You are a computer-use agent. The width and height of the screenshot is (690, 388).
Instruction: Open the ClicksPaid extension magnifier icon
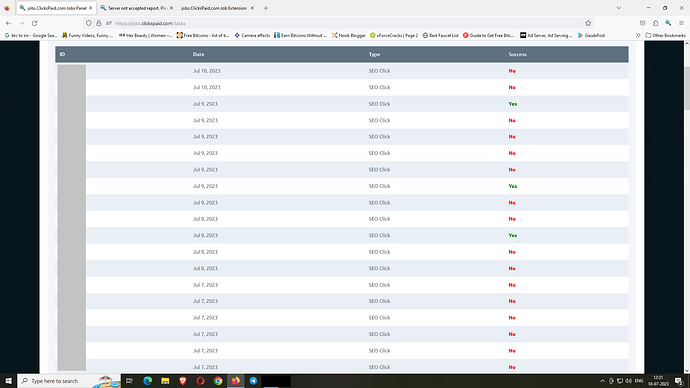[x=668, y=23]
